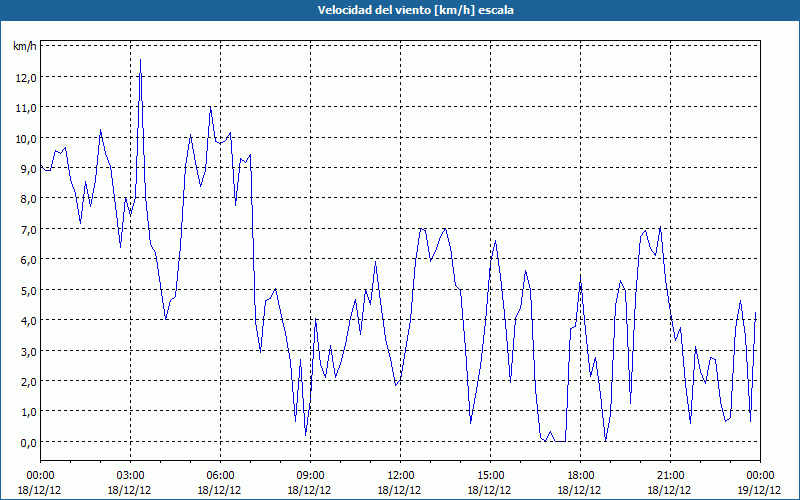Select the 11,0 y-axis value
Viewport: 800px width, 500px height.
[26, 108]
